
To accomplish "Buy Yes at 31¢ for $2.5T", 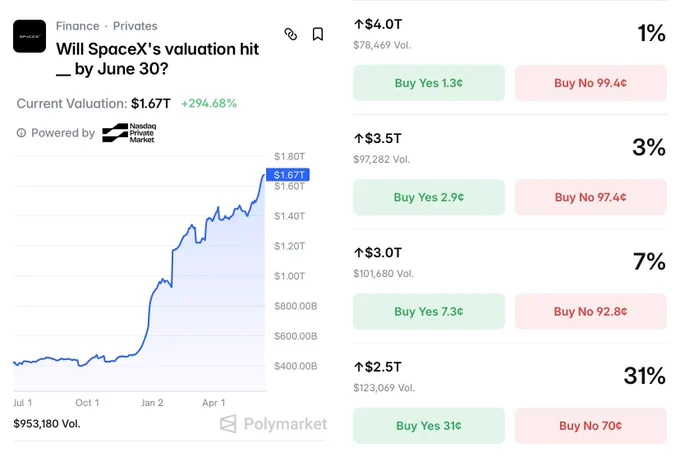I will click(429, 426).
